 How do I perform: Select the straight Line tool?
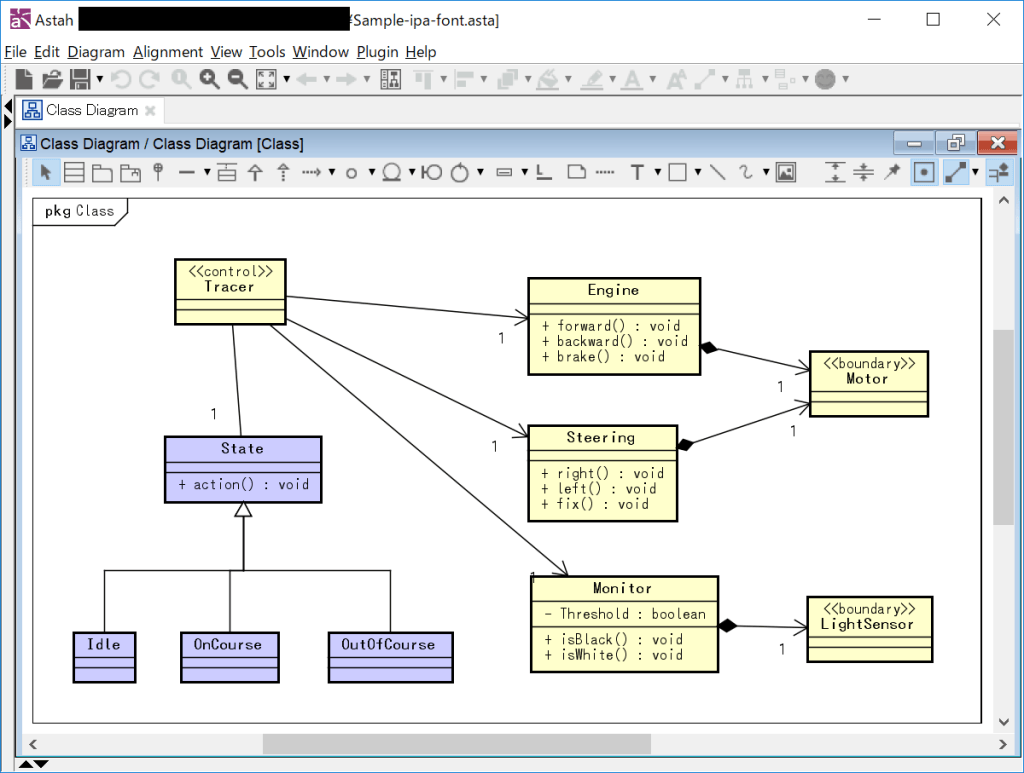tap(718, 172)
